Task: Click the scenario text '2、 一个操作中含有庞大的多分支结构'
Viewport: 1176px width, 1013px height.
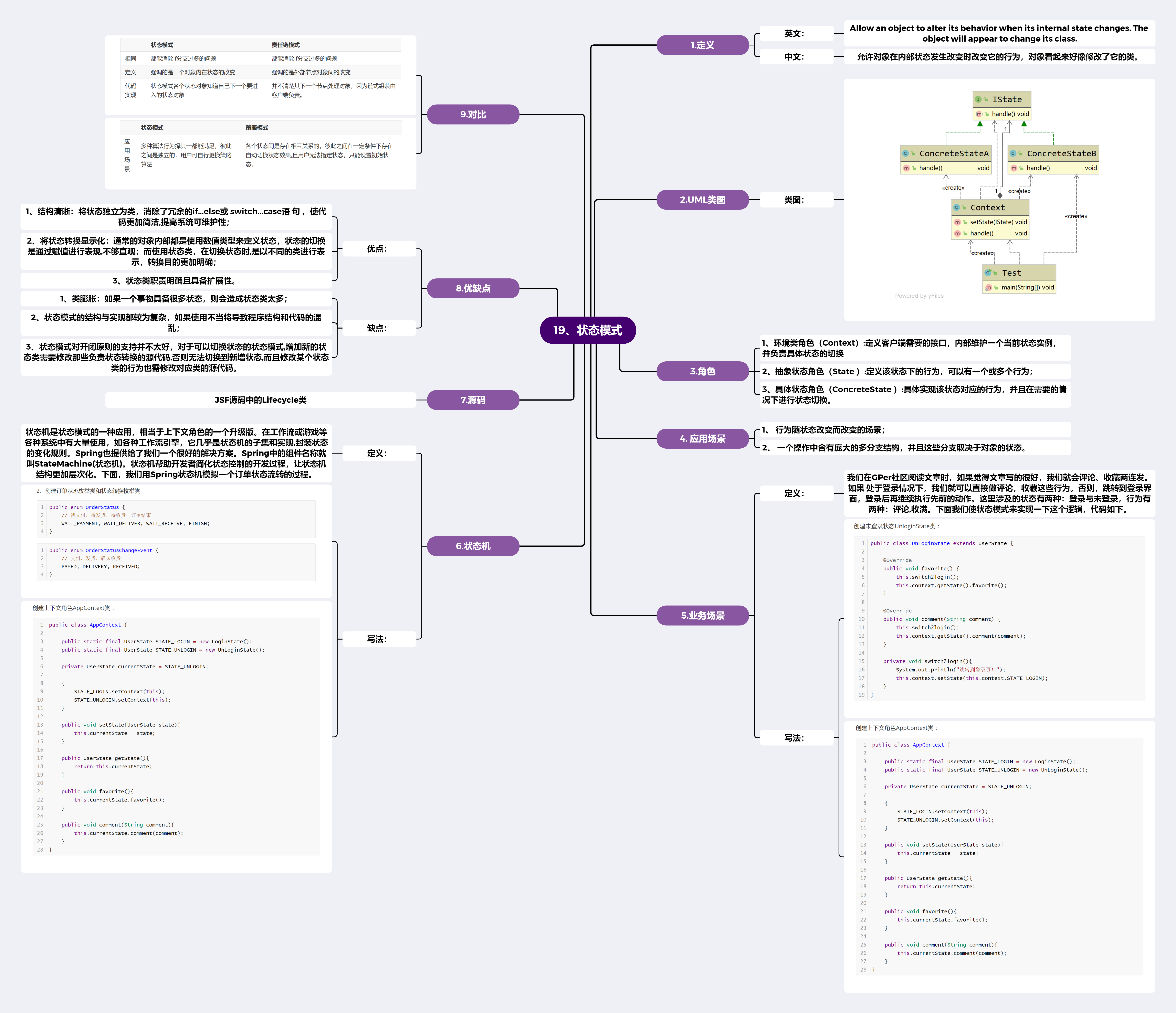Action: coord(915,448)
